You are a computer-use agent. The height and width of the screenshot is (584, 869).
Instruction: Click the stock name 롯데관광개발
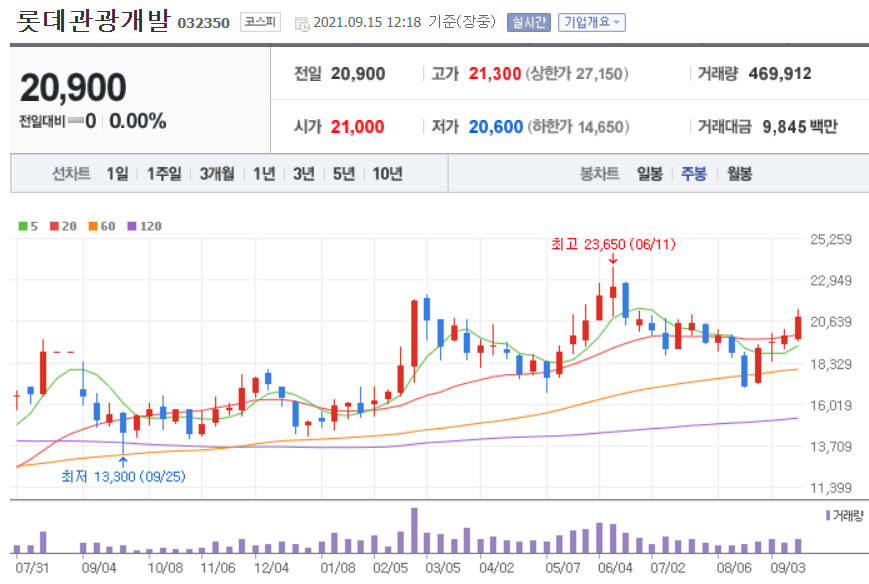pos(94,21)
